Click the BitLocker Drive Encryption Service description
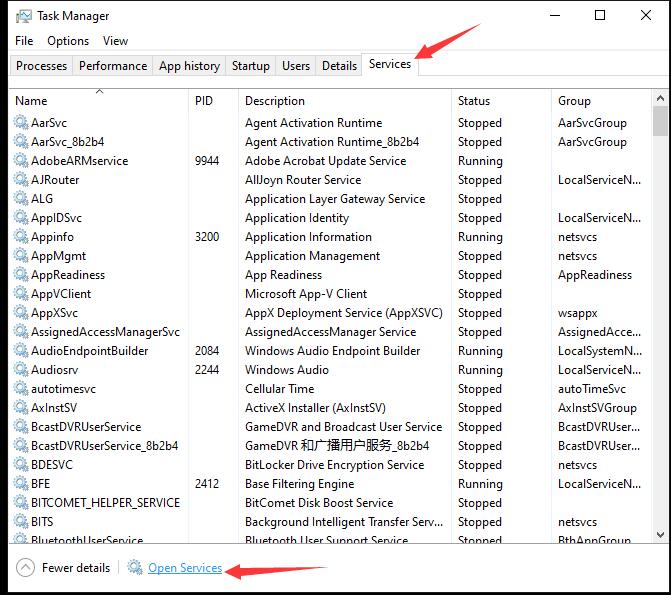The width and height of the screenshot is (671, 595). pos(335,465)
